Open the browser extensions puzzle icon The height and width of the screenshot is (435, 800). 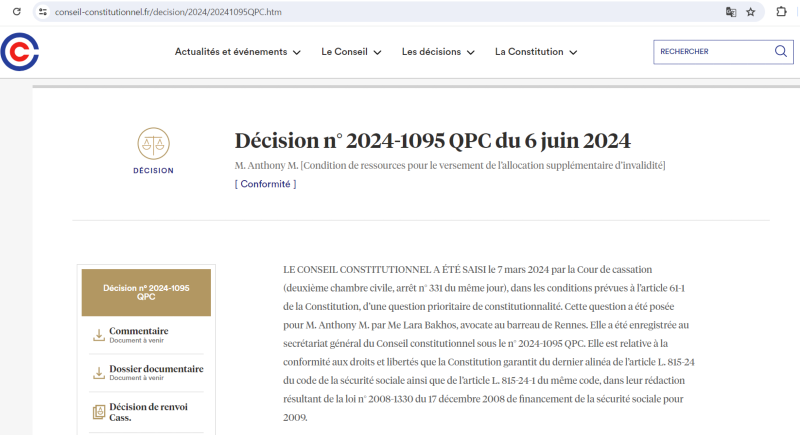coord(781,11)
